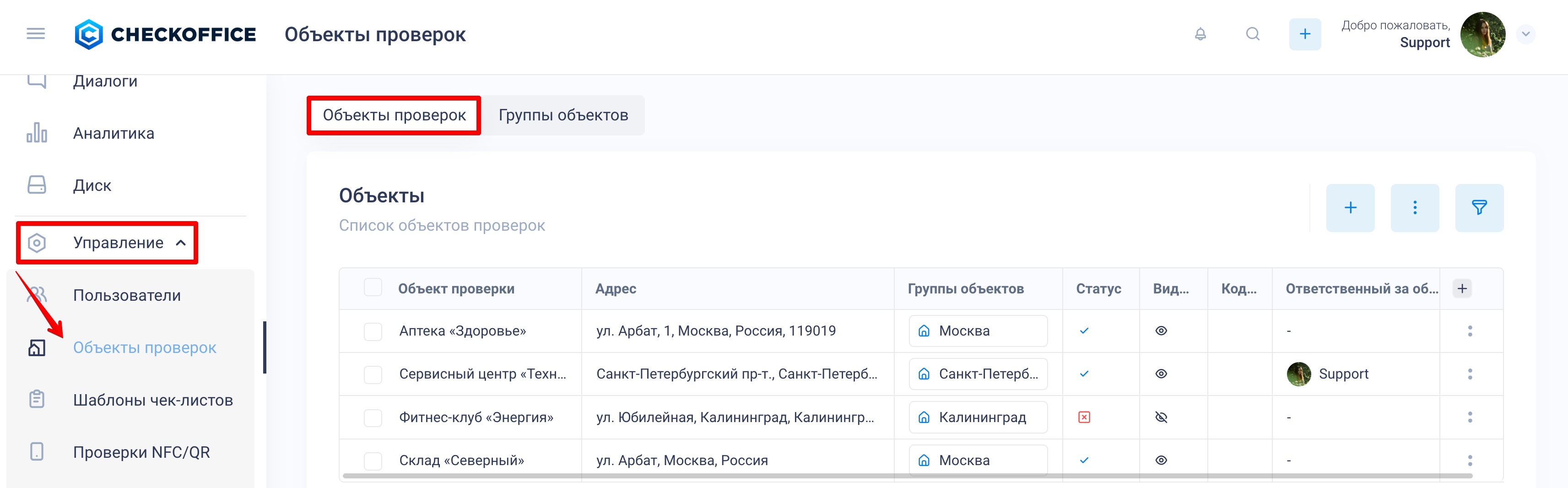1568x488 pixels.
Task: Open the hamburger menu icon
Action: coord(36,34)
